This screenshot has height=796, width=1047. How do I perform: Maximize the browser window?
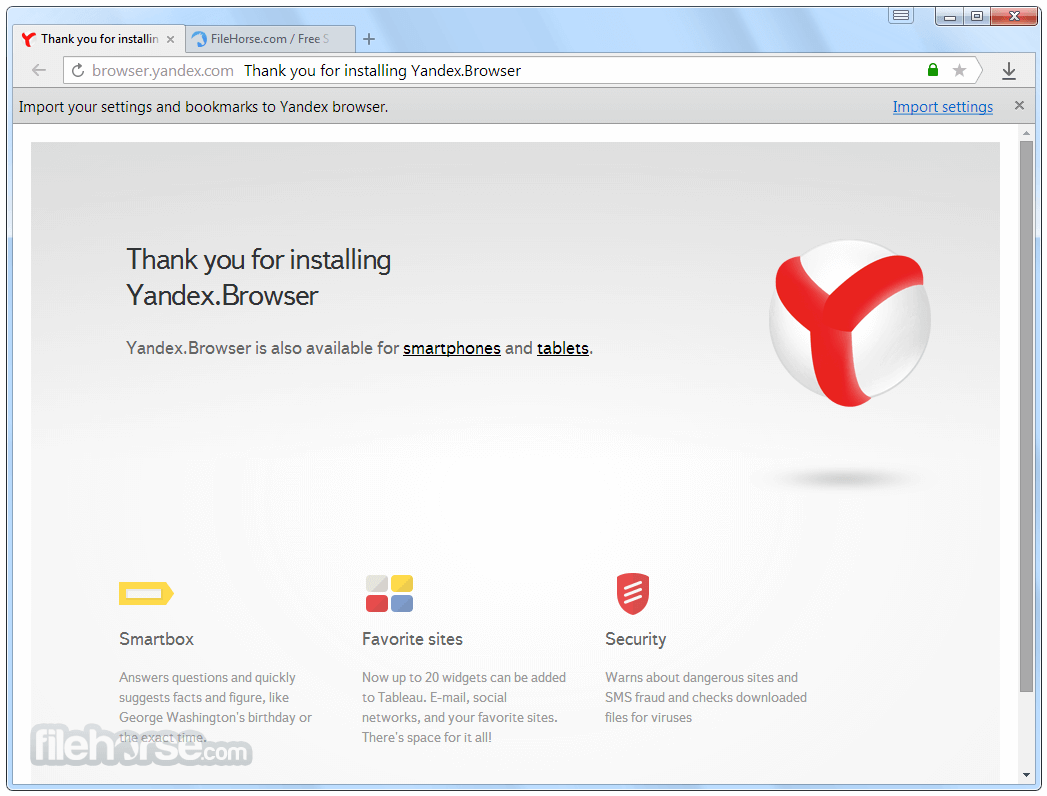977,16
